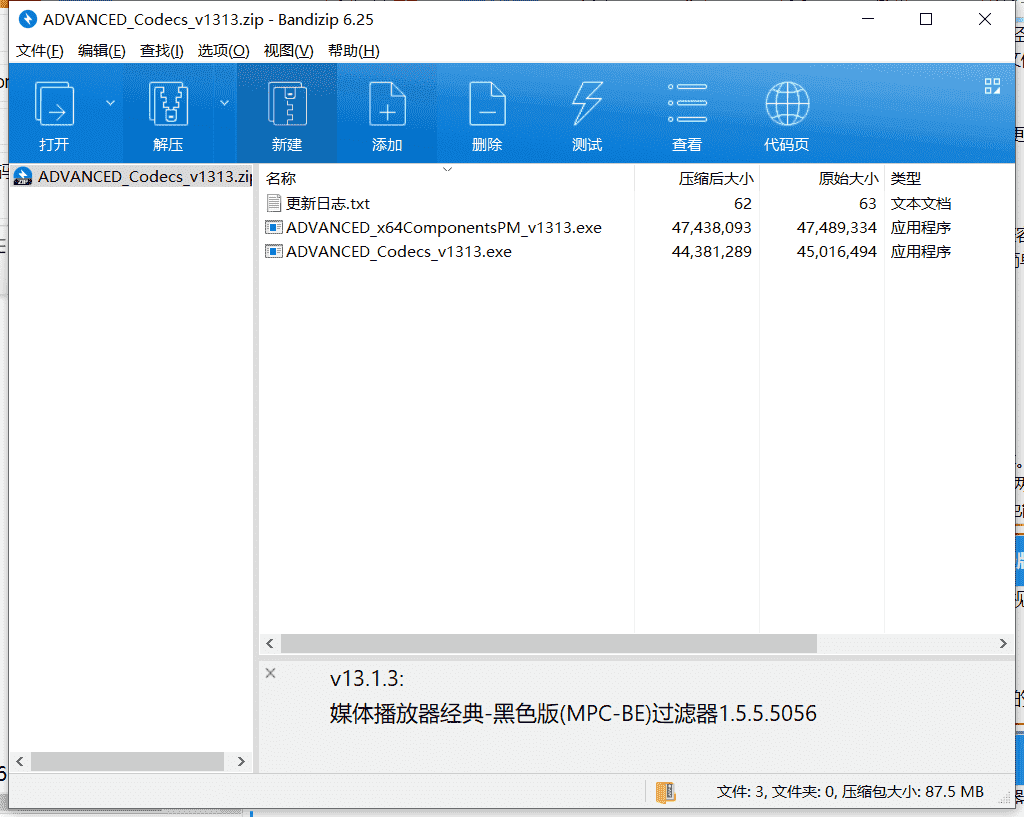Click the archive icon in status bar
This screenshot has height=817, width=1024.
[665, 792]
